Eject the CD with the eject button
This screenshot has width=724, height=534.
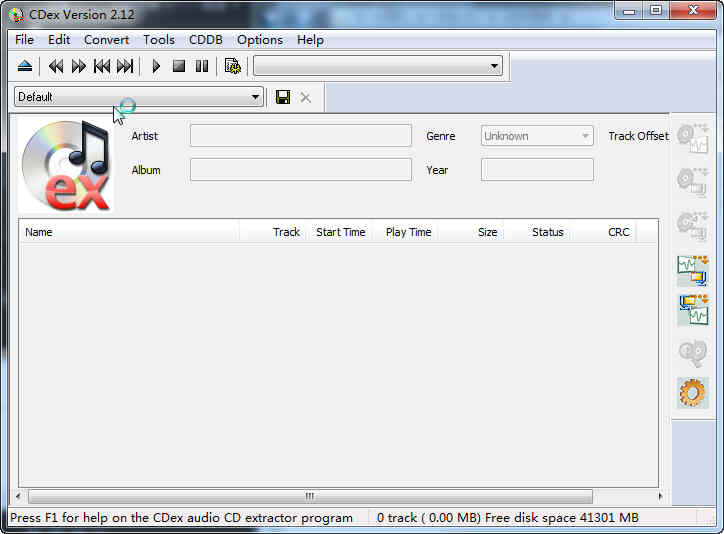pyautogui.click(x=25, y=66)
